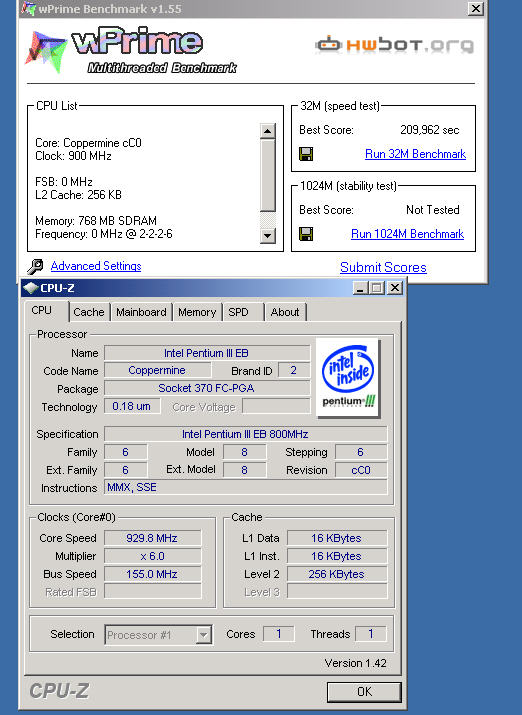This screenshot has height=715, width=522.
Task: Click the Multiplier value x 6.0
Action: 153,556
